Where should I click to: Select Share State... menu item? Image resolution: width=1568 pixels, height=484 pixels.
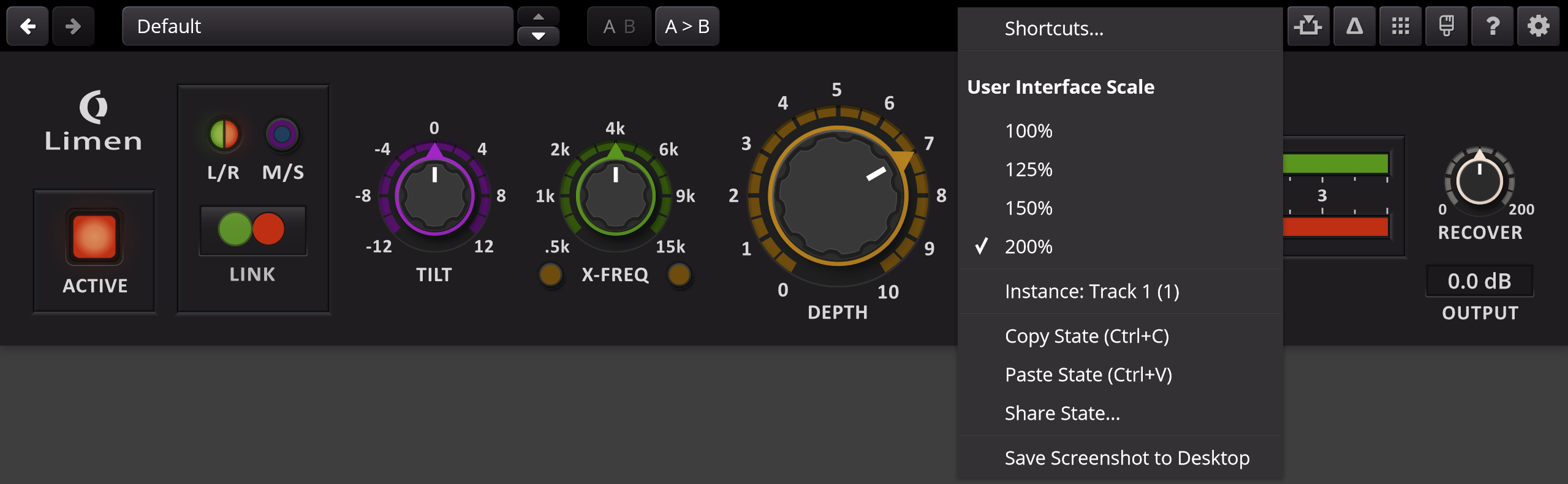coord(1121,414)
